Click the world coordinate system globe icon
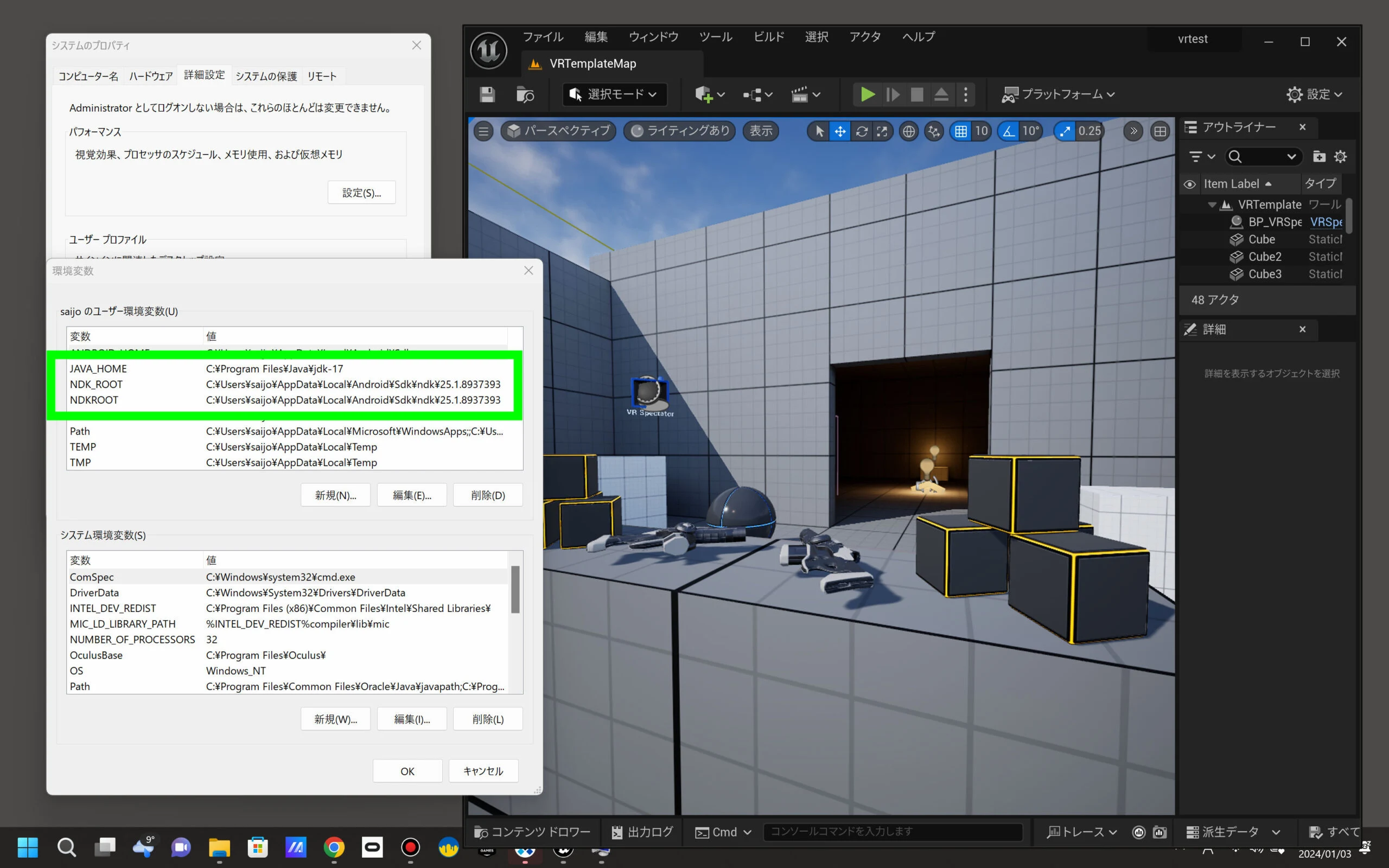Image resolution: width=1389 pixels, height=868 pixels. pyautogui.click(x=909, y=131)
